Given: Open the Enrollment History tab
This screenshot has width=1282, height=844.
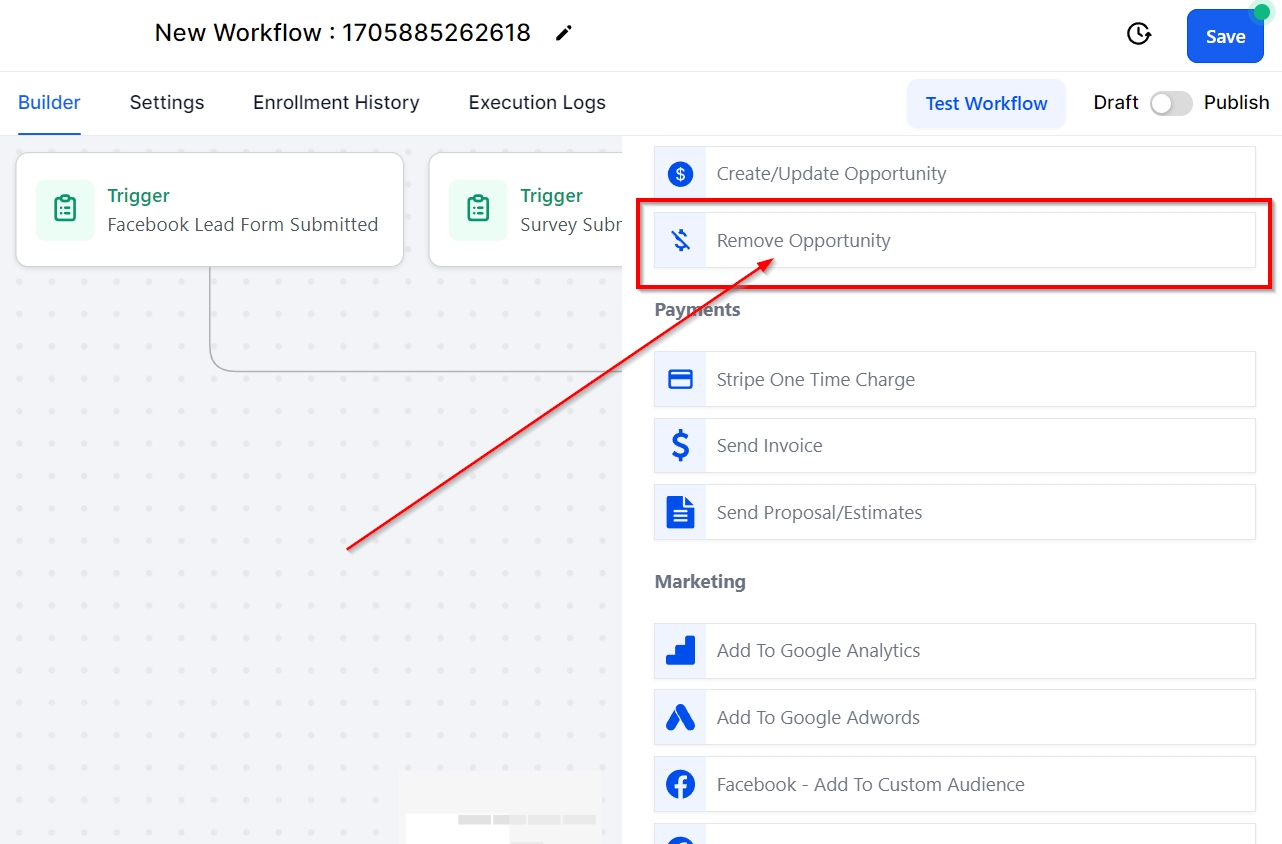Looking at the screenshot, I should point(336,103).
